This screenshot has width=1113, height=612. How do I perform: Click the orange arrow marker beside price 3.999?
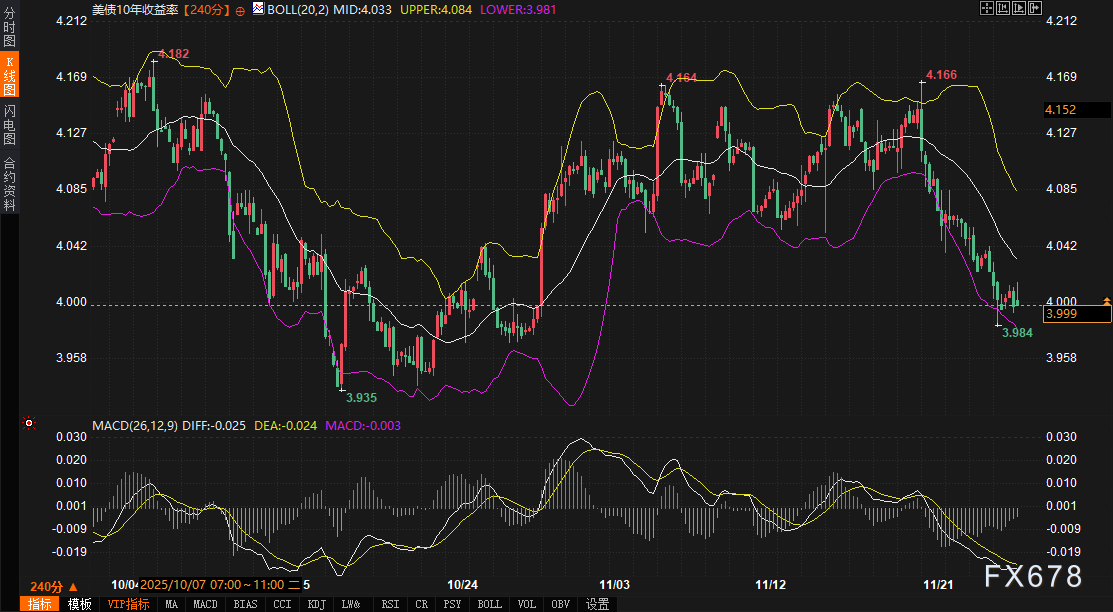[1106, 301]
